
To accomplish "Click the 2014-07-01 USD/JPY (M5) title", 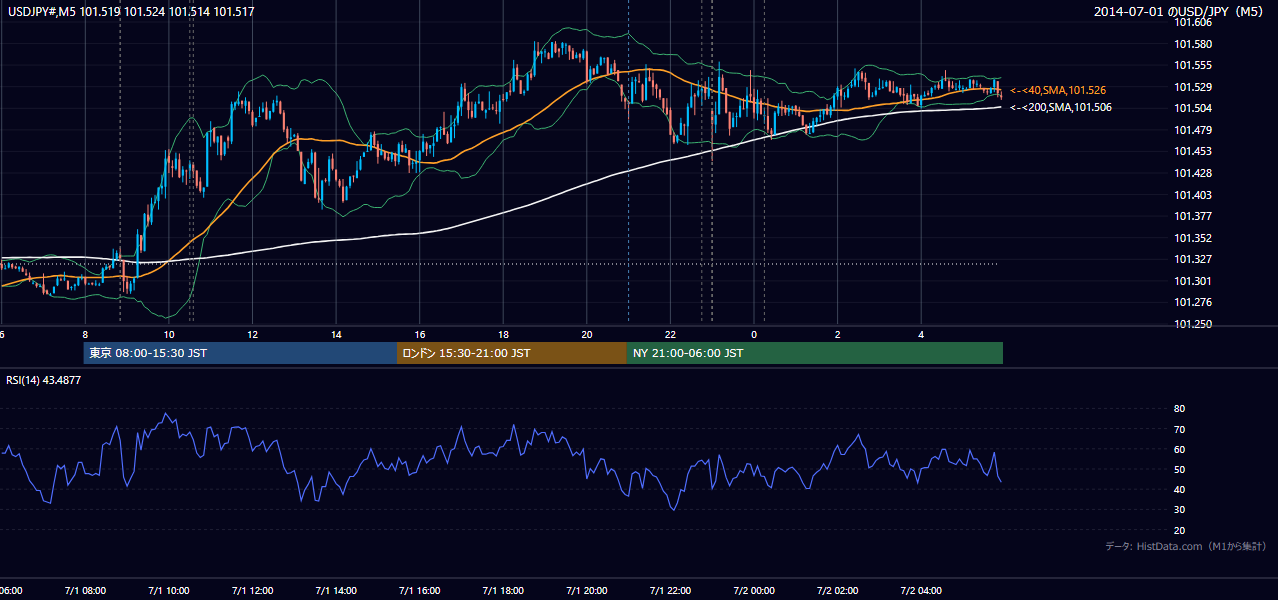I will click(1181, 12).
